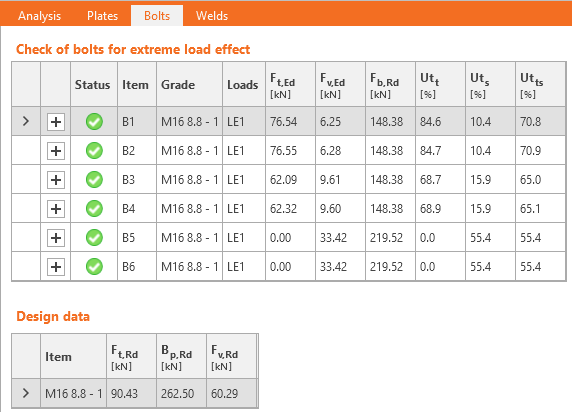Click green check status icon for B2
Viewport: 572px width, 412px height.
click(94, 151)
